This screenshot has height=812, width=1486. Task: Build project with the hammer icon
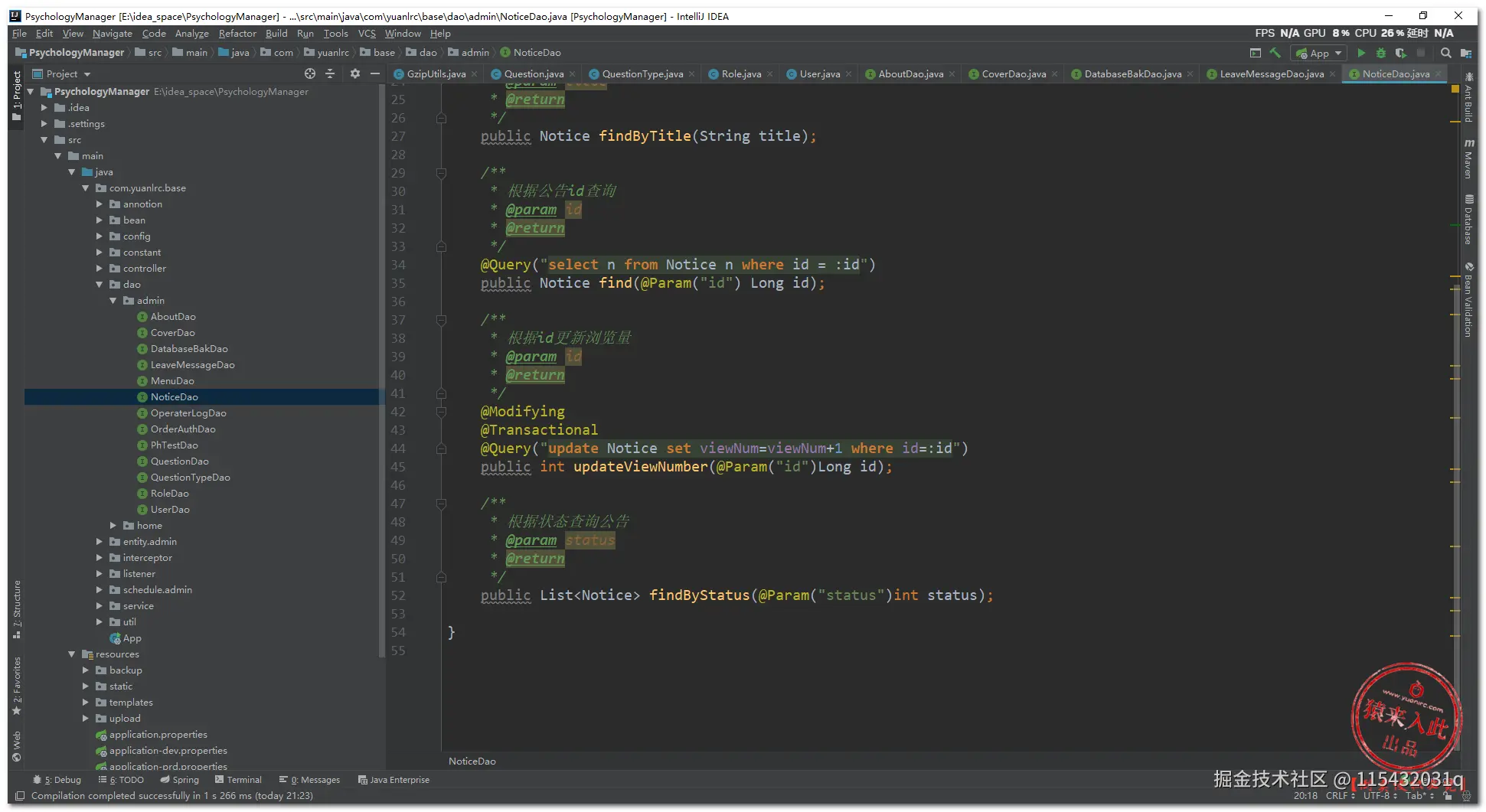pyautogui.click(x=1275, y=53)
